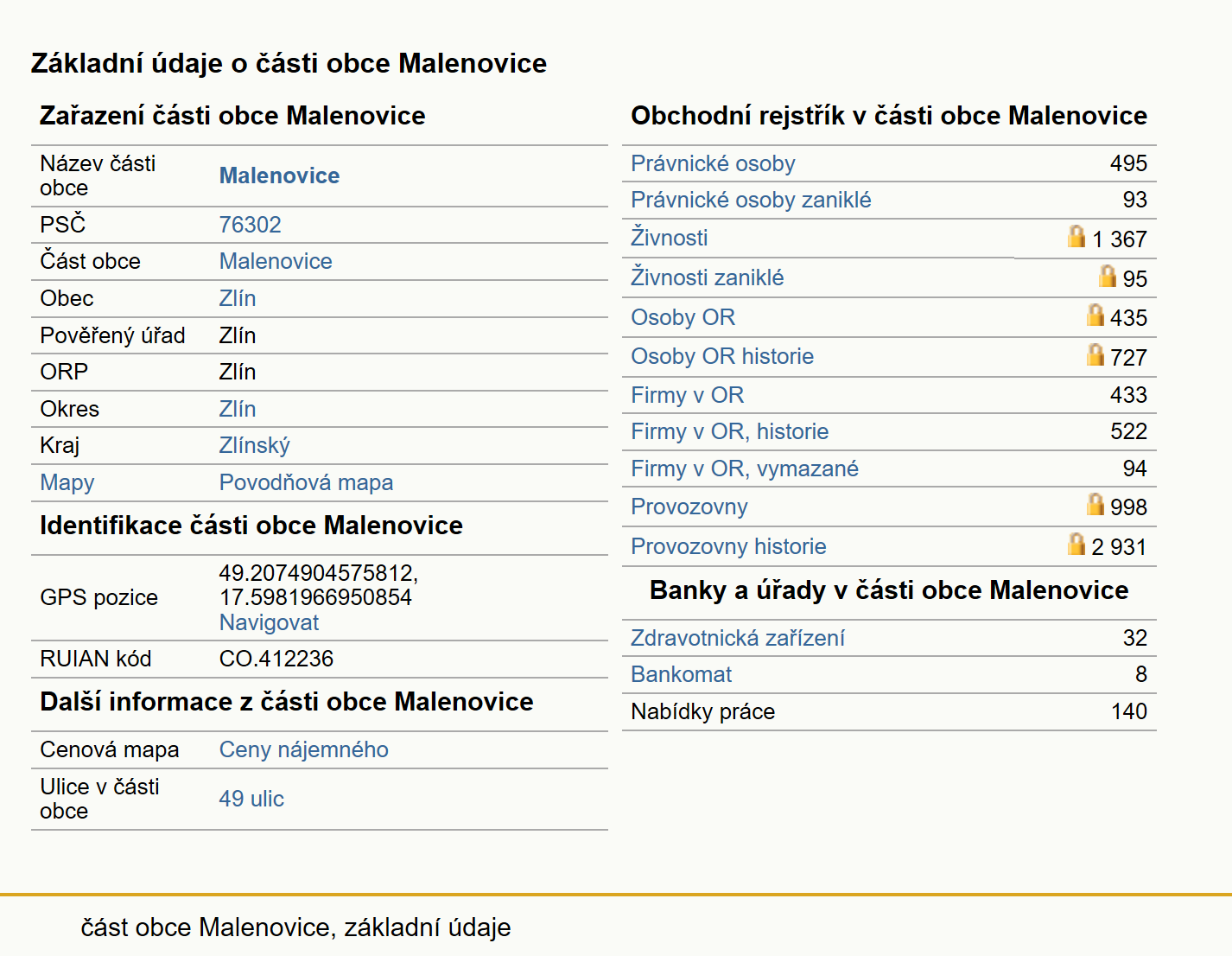The image size is (1232, 956).
Task: Click the lock icon beside Provozovny 998
Action: pos(1095,504)
